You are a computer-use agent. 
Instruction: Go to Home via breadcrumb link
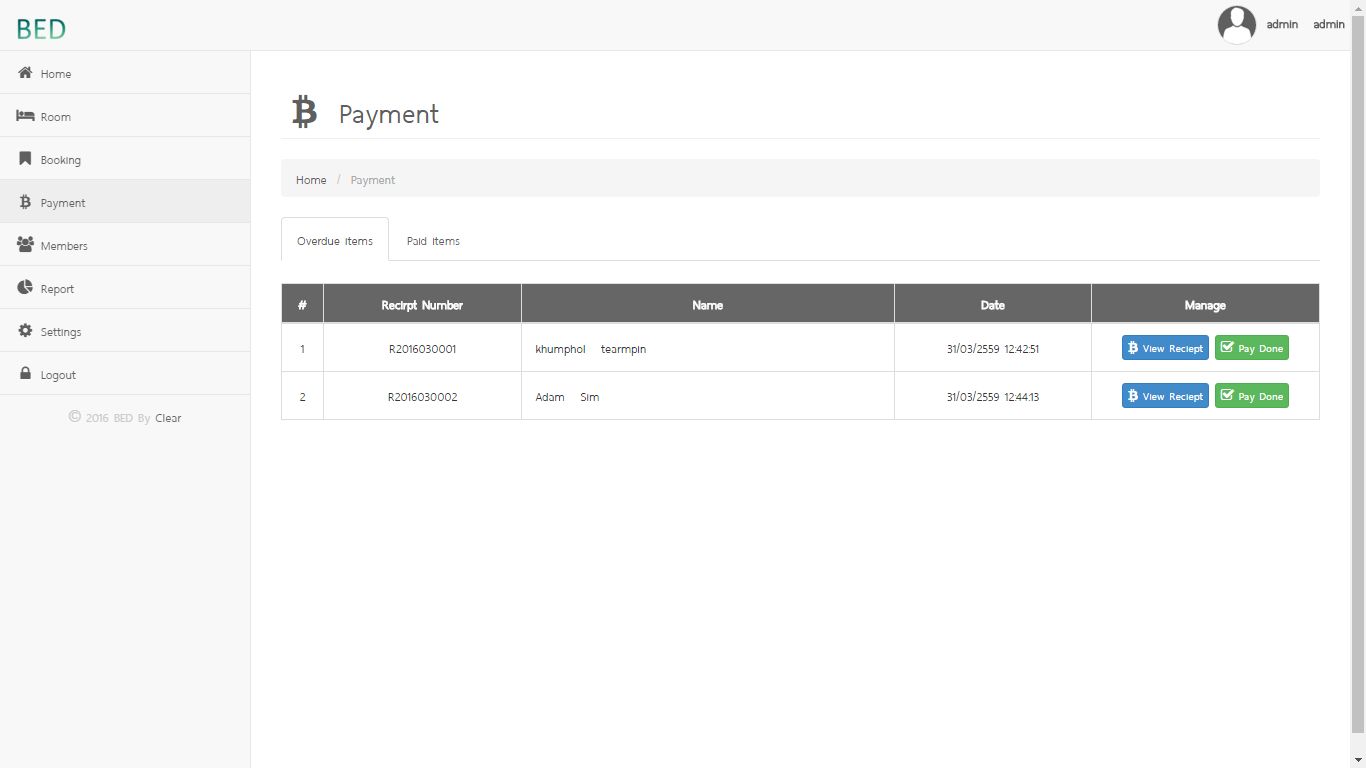click(311, 180)
